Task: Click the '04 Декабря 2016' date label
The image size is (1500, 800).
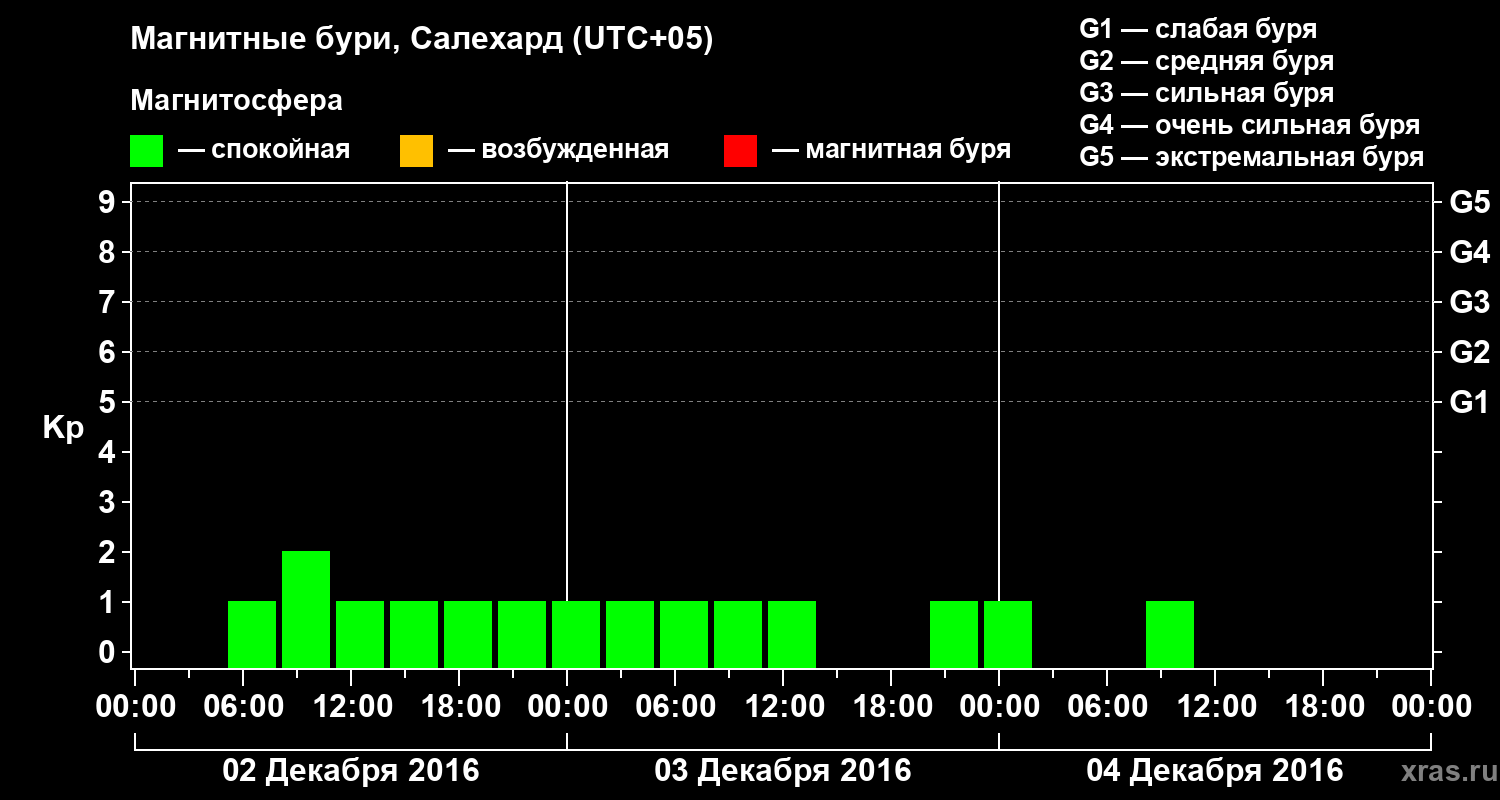Action: (x=1215, y=771)
